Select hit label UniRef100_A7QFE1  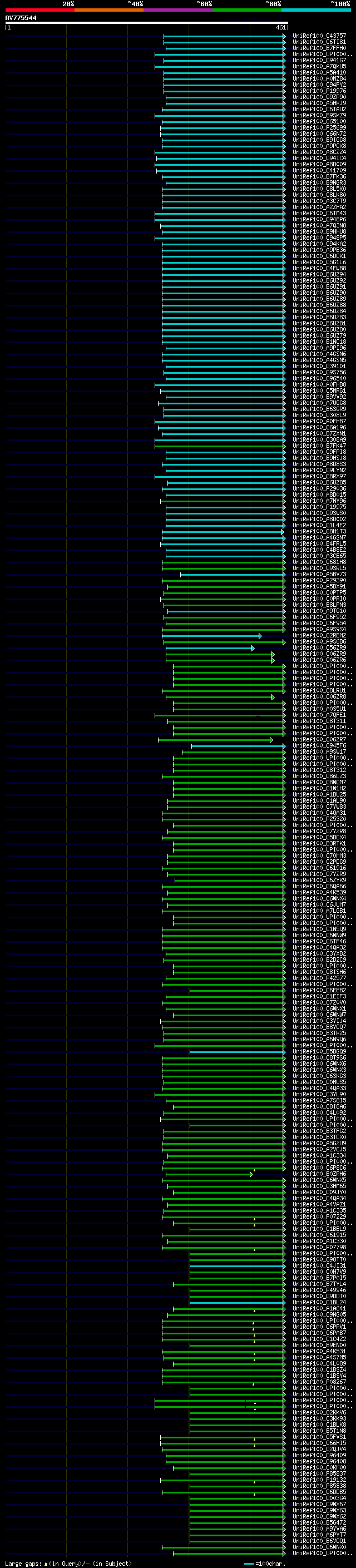[x=319, y=715]
